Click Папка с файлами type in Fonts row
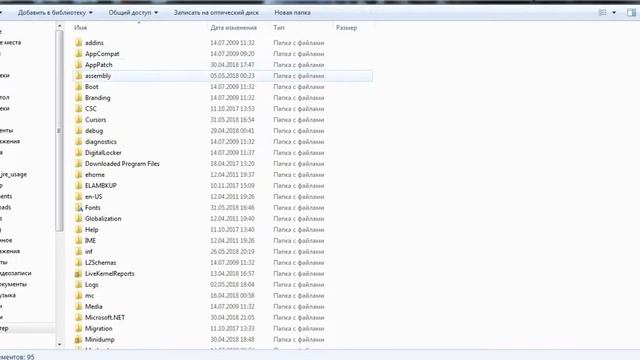The width and height of the screenshot is (640, 360). tap(299, 208)
